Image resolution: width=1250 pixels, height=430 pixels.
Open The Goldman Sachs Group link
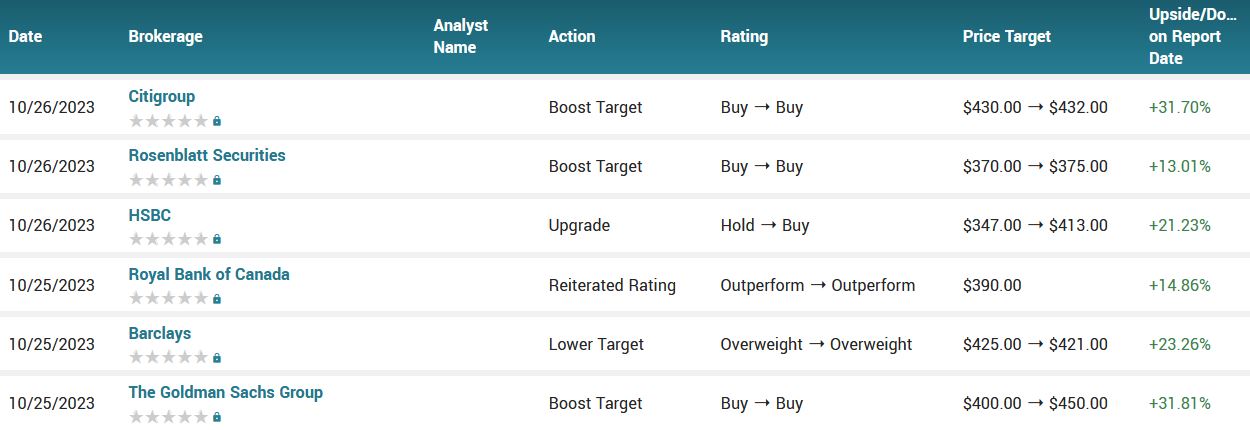225,392
